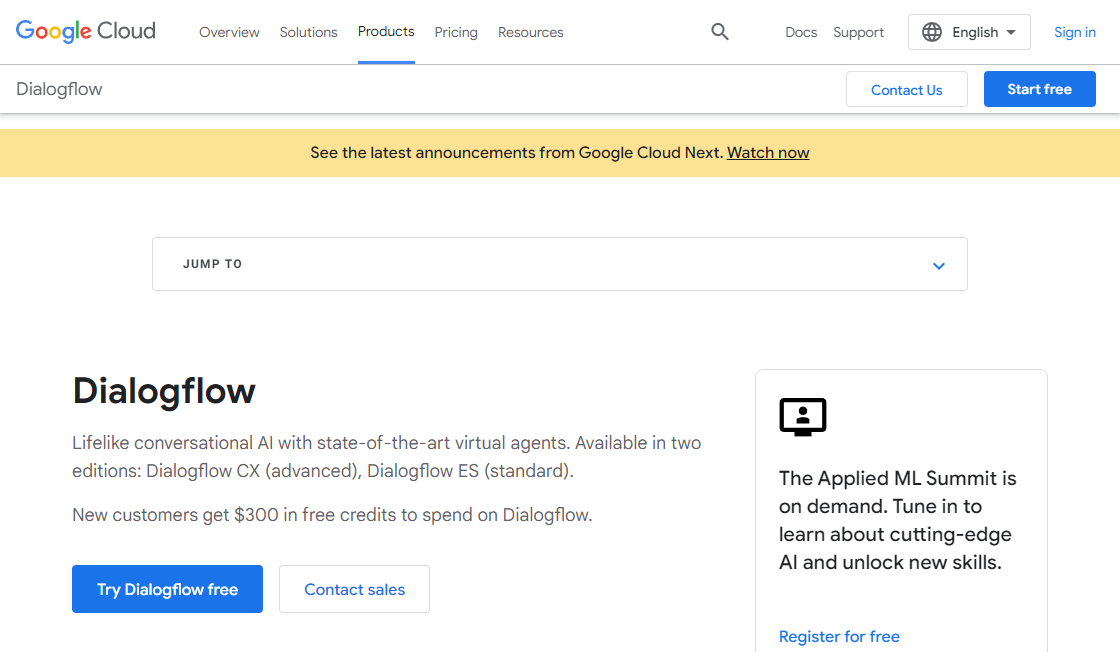Select the Products tab
This screenshot has width=1120, height=652.
(386, 31)
